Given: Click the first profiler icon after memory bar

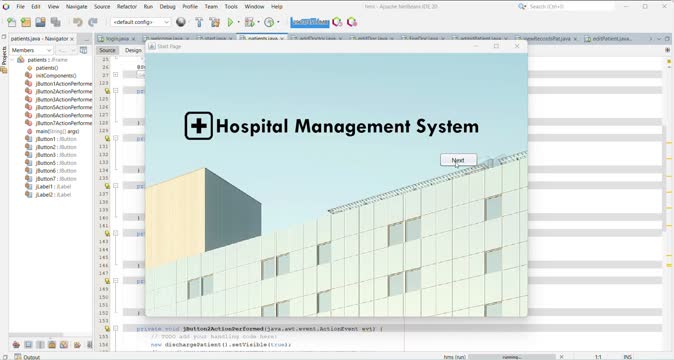Looking at the screenshot, I should (x=337, y=22).
